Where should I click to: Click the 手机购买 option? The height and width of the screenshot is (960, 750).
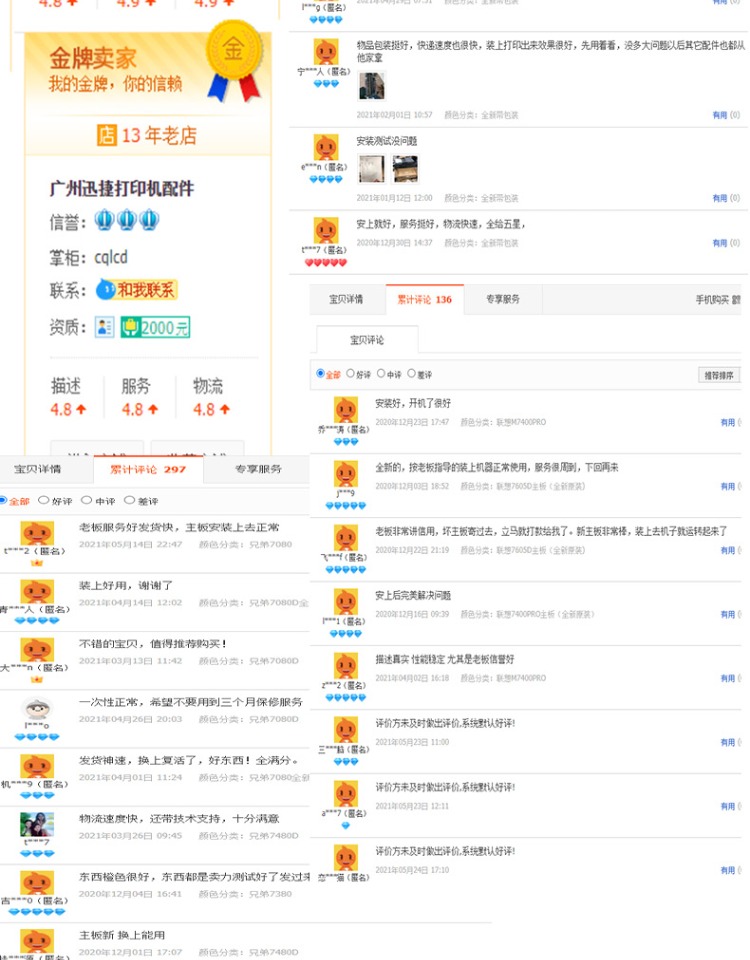(x=717, y=299)
